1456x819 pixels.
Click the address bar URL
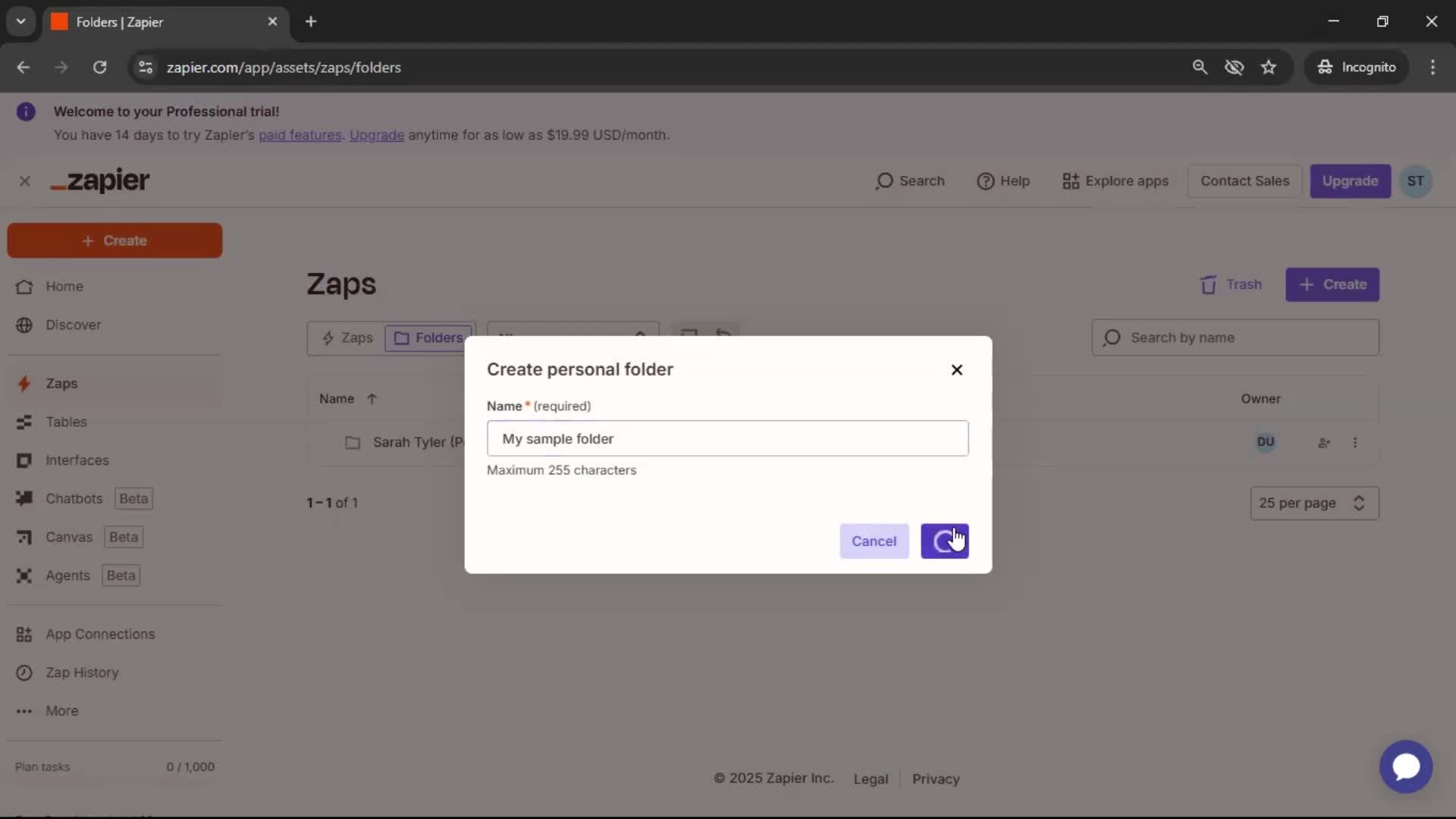point(284,67)
